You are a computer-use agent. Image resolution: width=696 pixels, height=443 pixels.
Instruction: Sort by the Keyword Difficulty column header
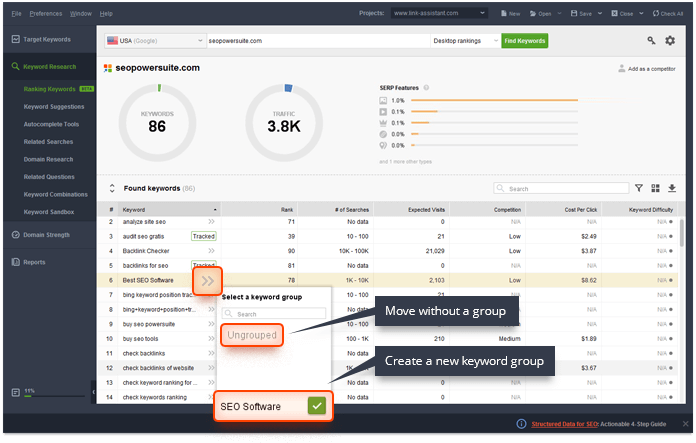click(x=638, y=210)
